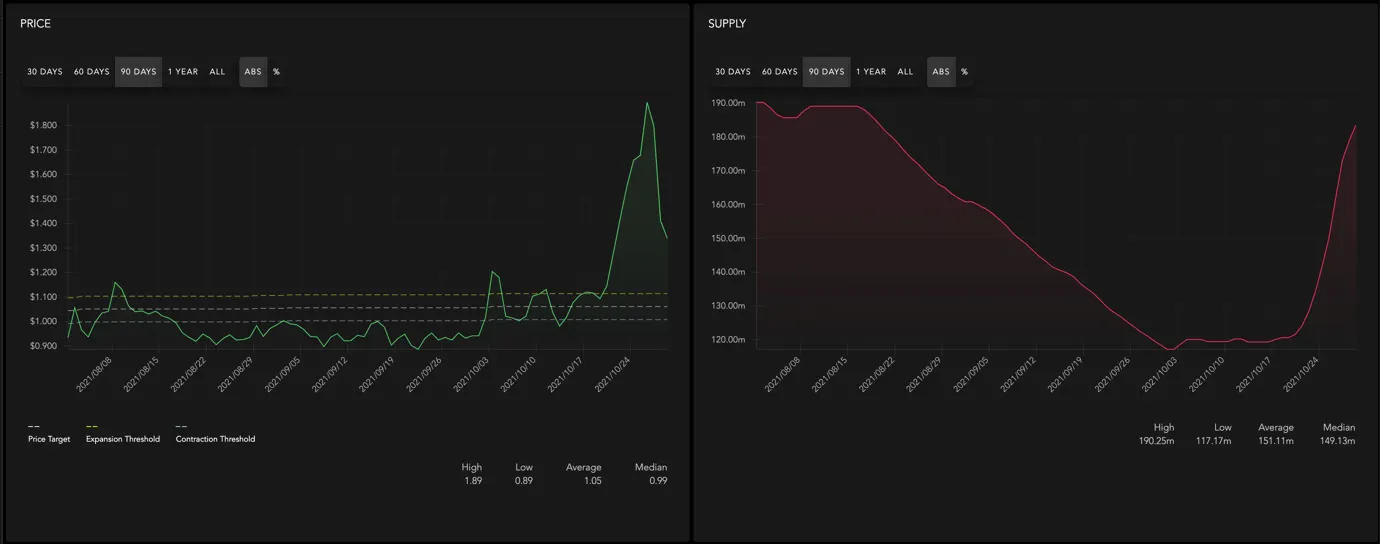Choose 90 DAYS range on Price chart

(x=138, y=72)
